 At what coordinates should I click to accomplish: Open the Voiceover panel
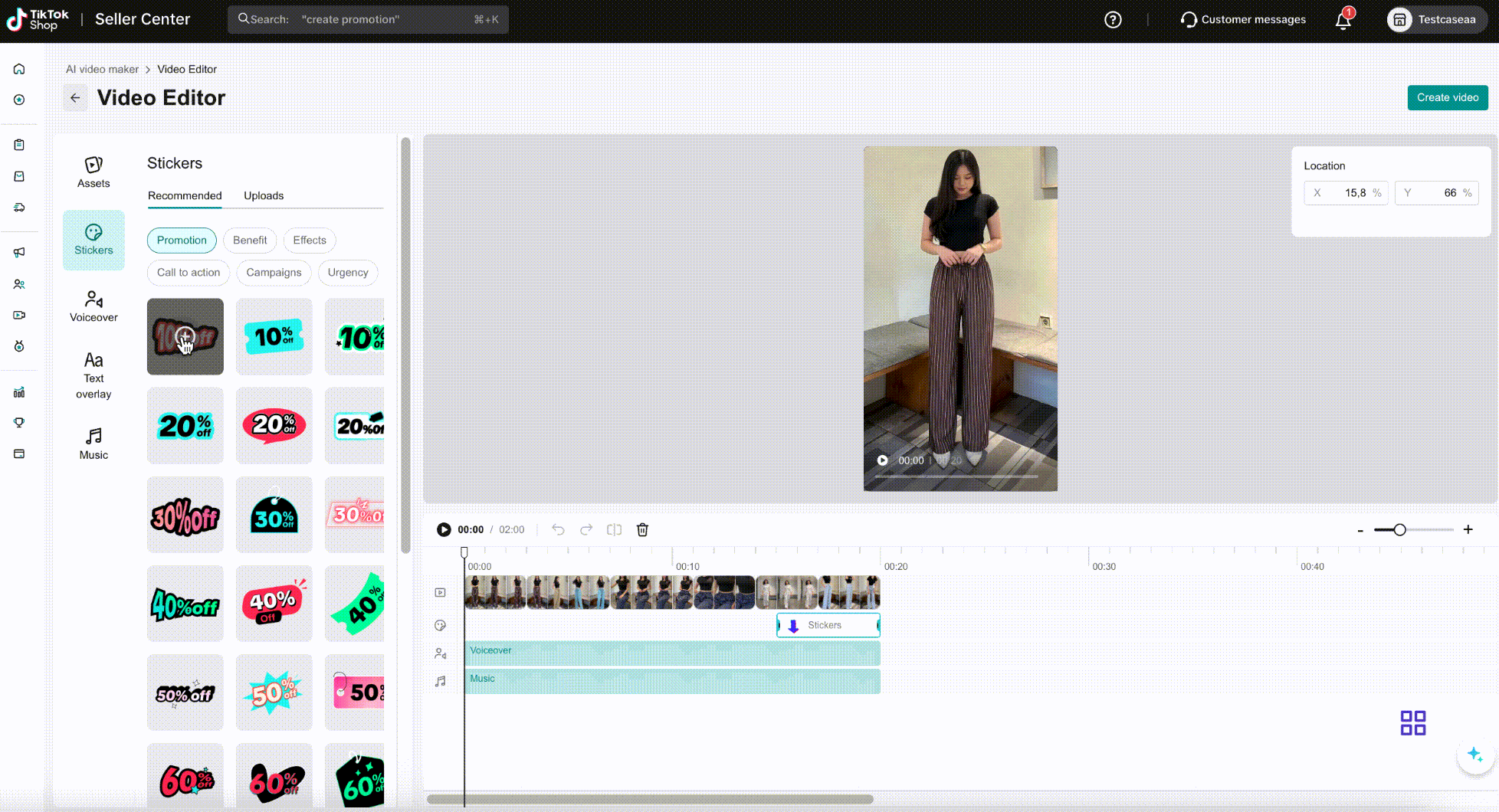point(93,306)
